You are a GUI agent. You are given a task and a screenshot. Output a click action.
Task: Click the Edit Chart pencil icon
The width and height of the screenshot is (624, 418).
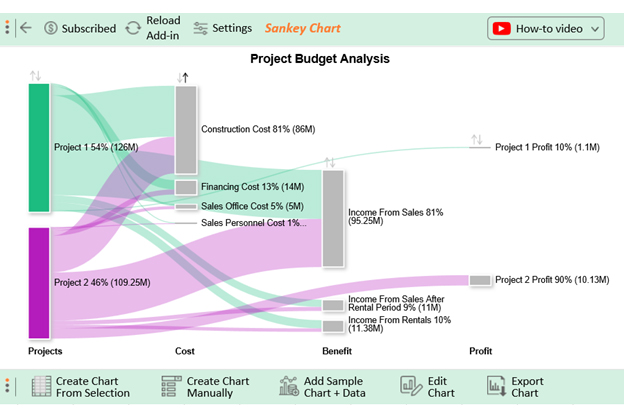point(411,387)
